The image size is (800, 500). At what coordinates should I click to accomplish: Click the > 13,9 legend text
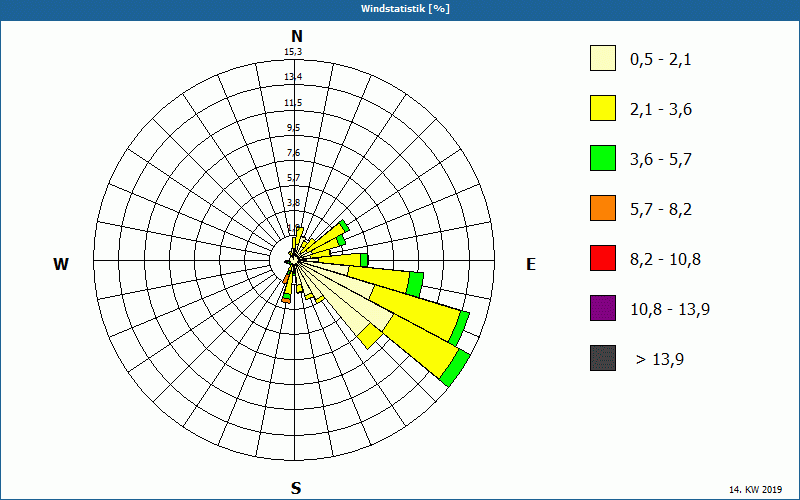pos(660,360)
